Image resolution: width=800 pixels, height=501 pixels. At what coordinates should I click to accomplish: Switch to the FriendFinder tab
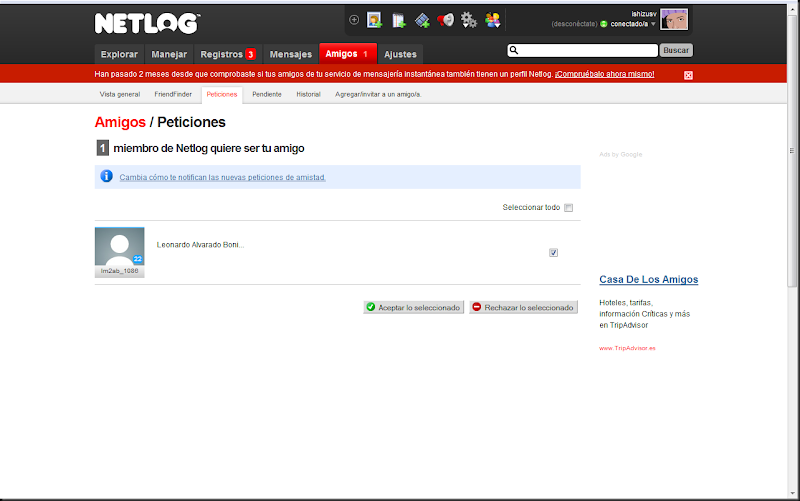pyautogui.click(x=173, y=94)
